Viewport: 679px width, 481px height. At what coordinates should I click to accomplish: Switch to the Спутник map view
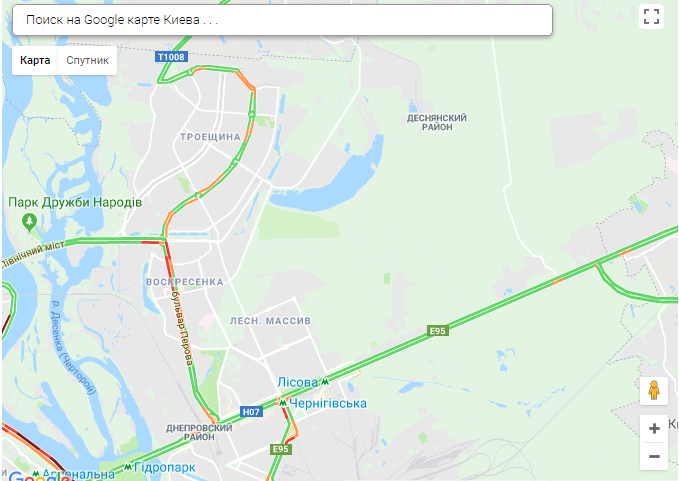(87, 60)
